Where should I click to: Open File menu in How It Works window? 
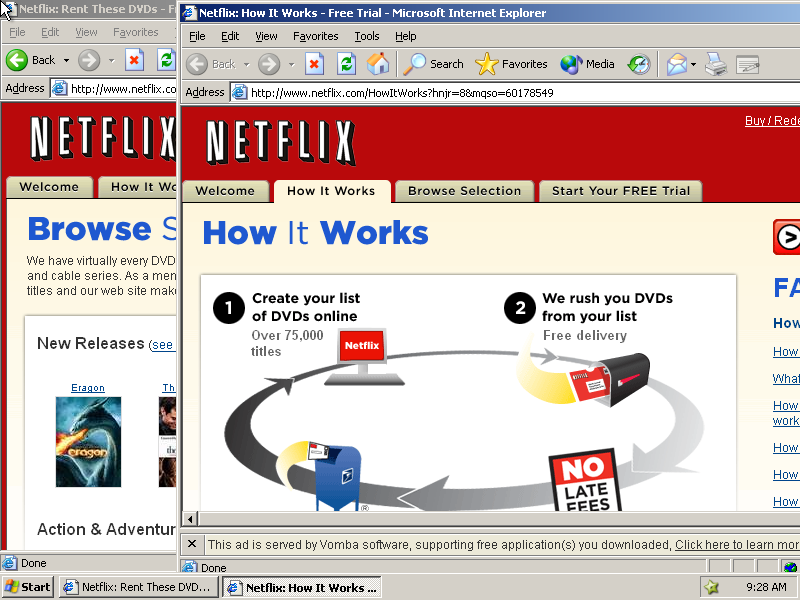tap(197, 36)
